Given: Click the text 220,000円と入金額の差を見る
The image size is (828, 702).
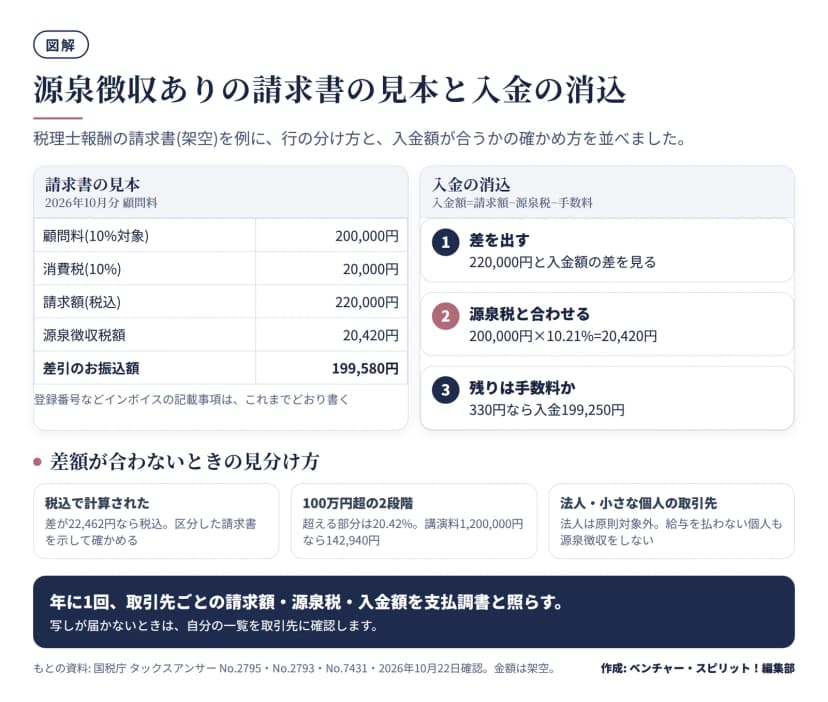Looking at the screenshot, I should pyautogui.click(x=562, y=262).
